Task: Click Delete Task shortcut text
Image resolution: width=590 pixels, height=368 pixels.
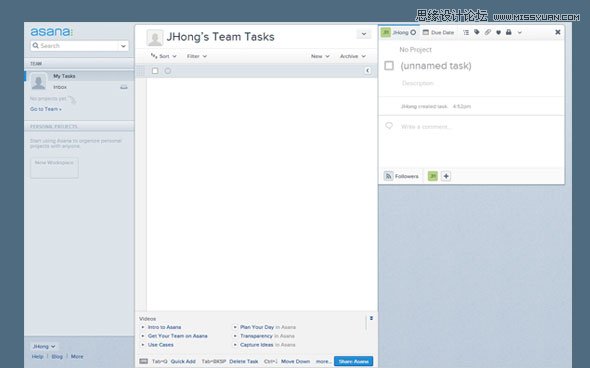Action: pyautogui.click(x=244, y=362)
